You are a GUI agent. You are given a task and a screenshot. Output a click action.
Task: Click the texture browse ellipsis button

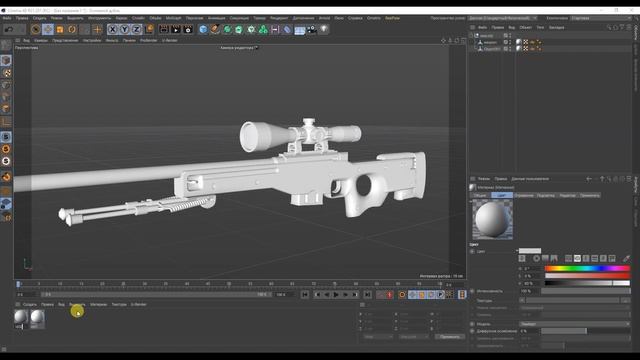626,300
